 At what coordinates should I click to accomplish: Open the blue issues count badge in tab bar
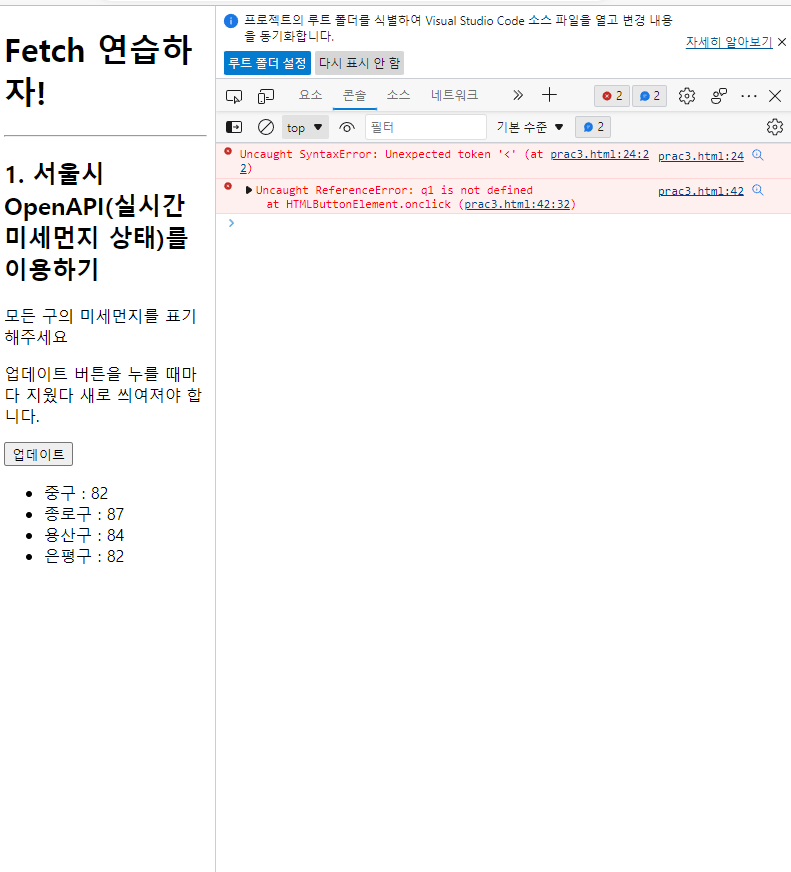(649, 96)
